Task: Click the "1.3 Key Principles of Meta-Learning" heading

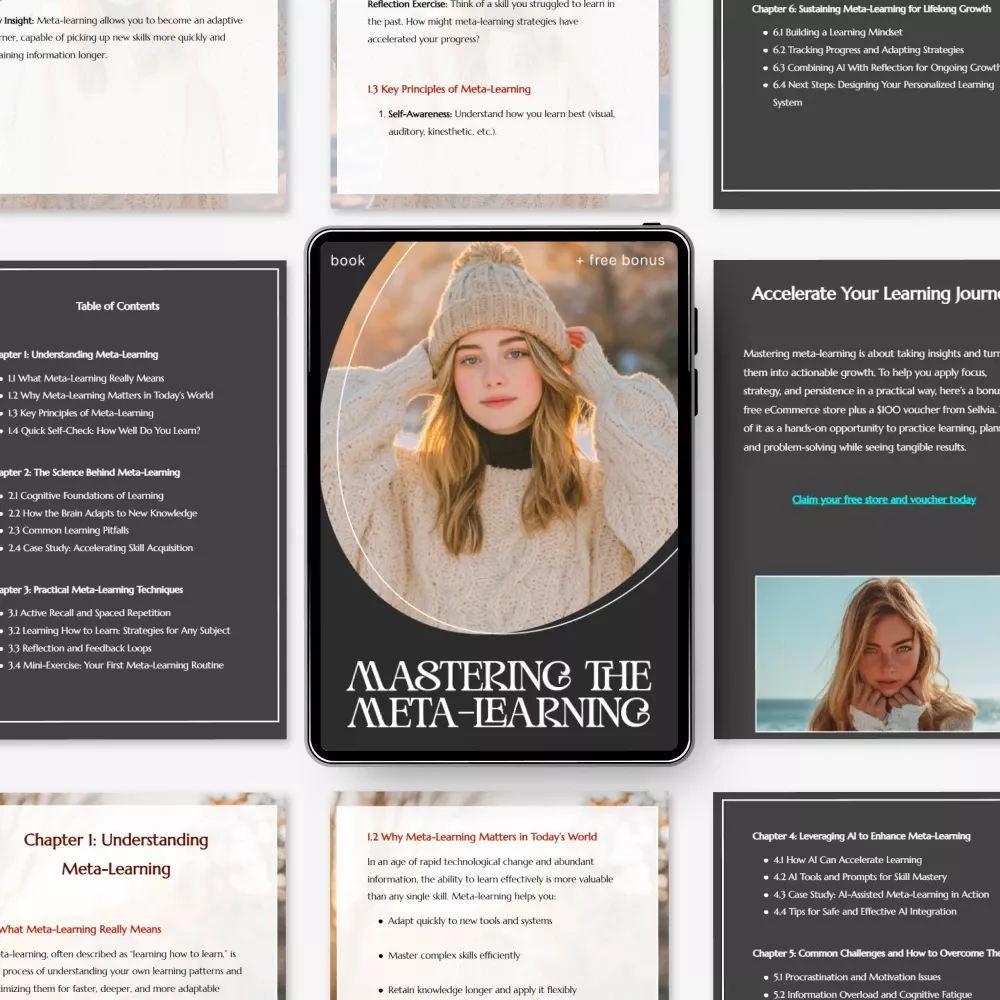Action: click(x=449, y=89)
